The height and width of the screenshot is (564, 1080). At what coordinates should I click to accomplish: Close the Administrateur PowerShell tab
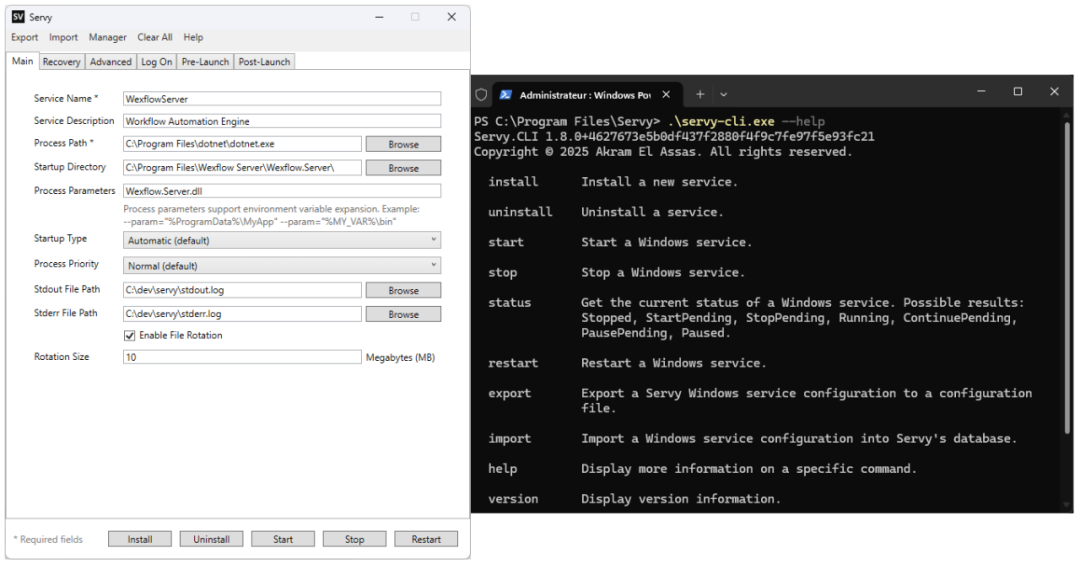click(x=666, y=94)
